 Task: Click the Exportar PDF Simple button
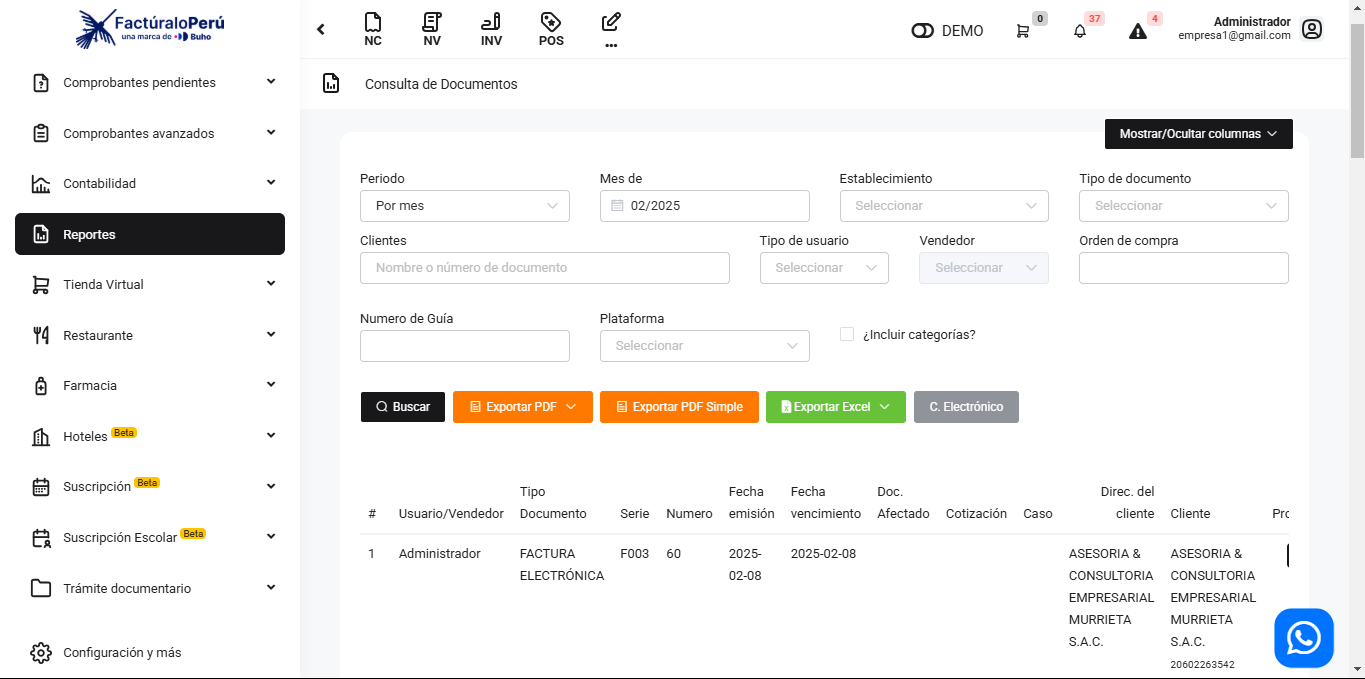[x=679, y=407]
